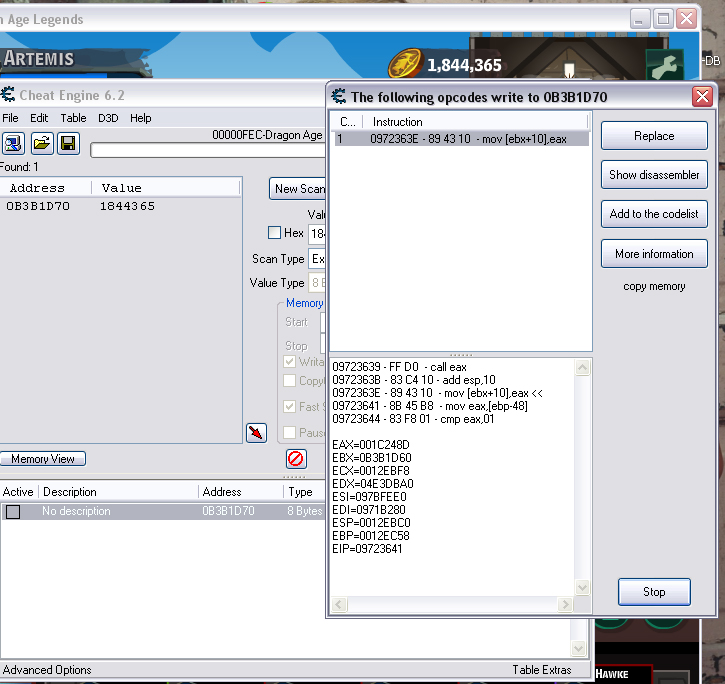Open the File menu
The width and height of the screenshot is (725, 684).
click(x=10, y=118)
